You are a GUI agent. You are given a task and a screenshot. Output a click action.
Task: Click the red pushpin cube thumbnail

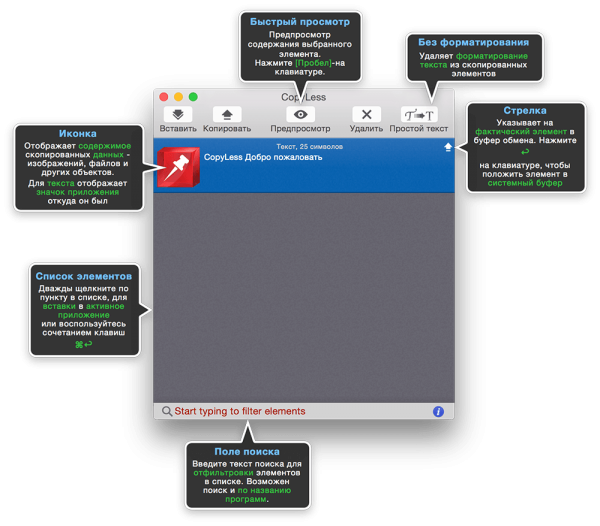tap(178, 167)
